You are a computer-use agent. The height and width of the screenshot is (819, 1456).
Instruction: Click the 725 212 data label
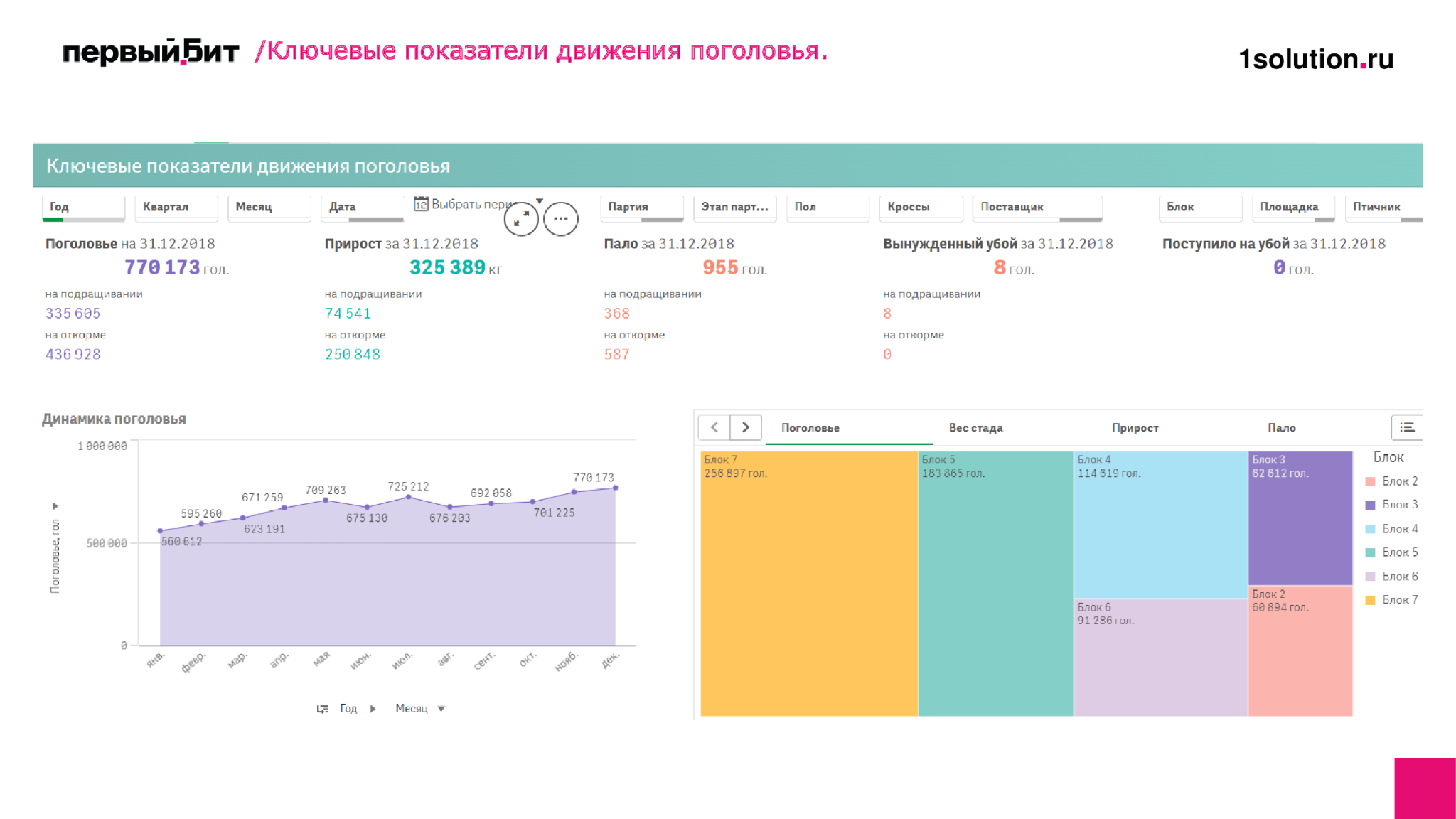(408, 486)
